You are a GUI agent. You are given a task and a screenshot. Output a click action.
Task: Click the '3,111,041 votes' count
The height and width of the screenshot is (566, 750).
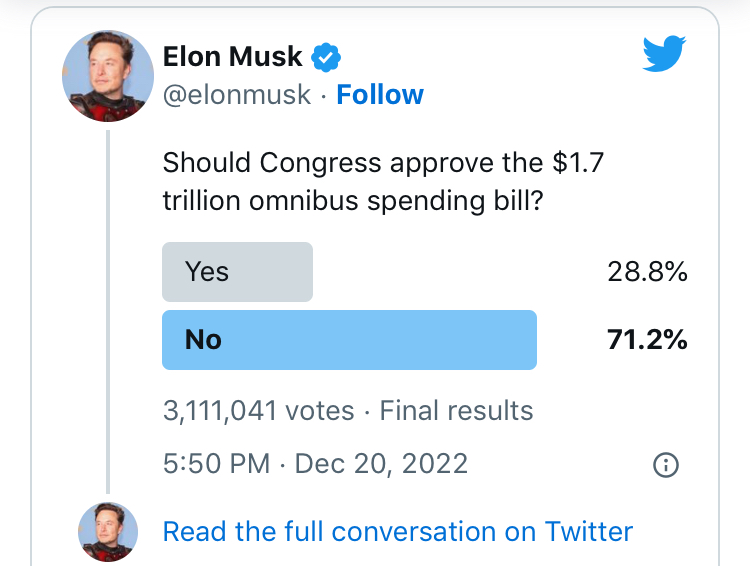tap(258, 411)
